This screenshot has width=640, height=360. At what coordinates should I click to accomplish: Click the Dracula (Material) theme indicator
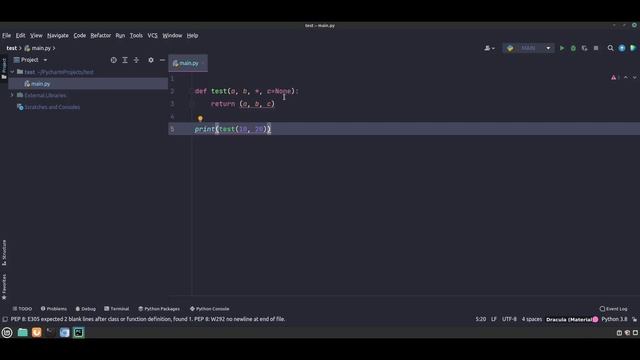point(572,319)
